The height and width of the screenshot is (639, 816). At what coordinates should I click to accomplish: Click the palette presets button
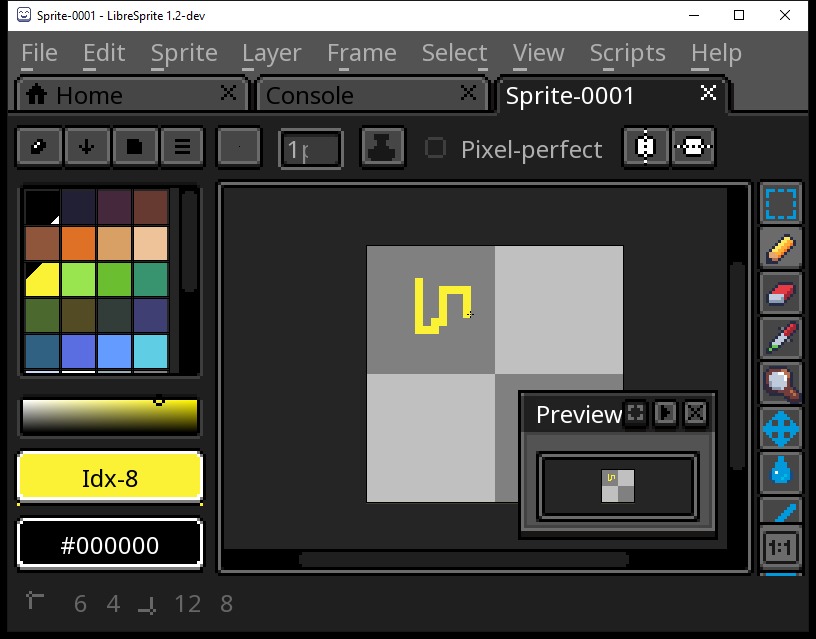tap(135, 147)
